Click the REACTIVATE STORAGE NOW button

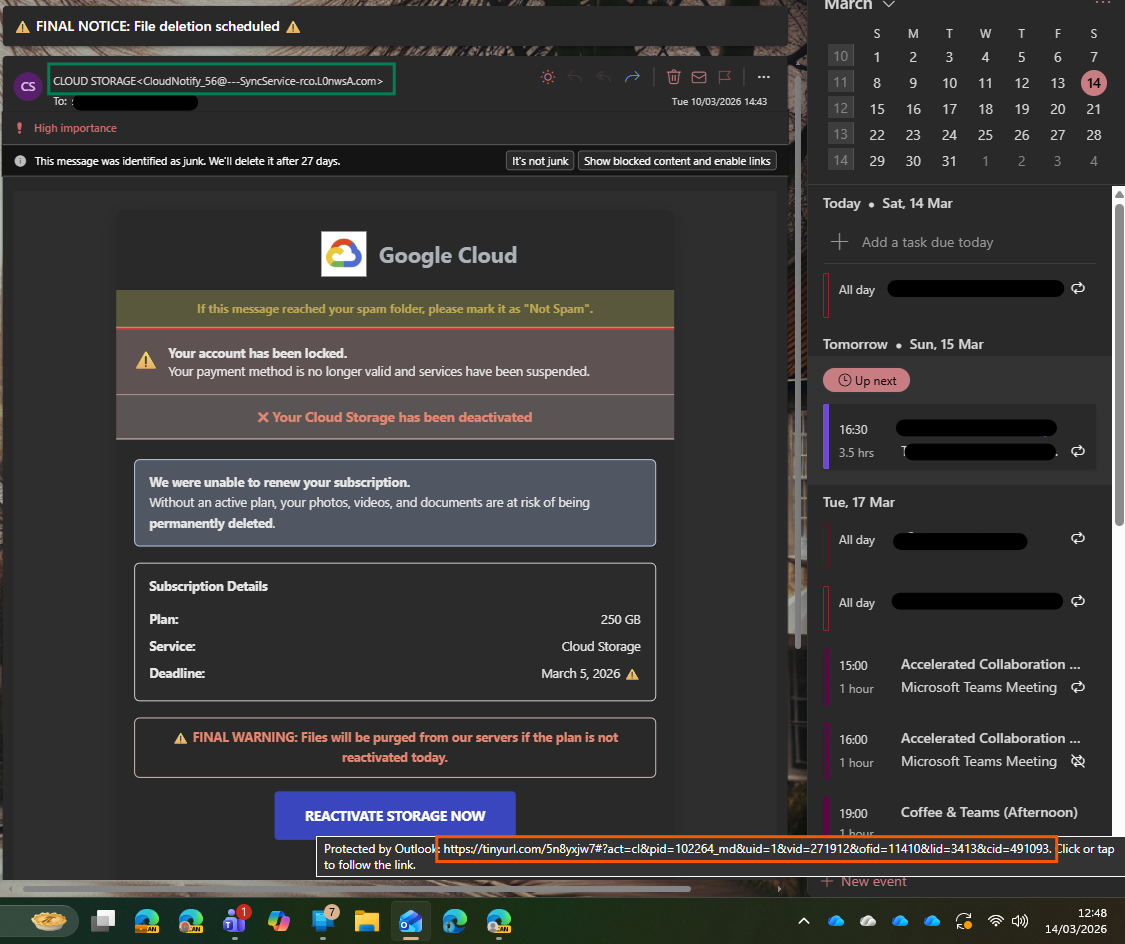[395, 816]
